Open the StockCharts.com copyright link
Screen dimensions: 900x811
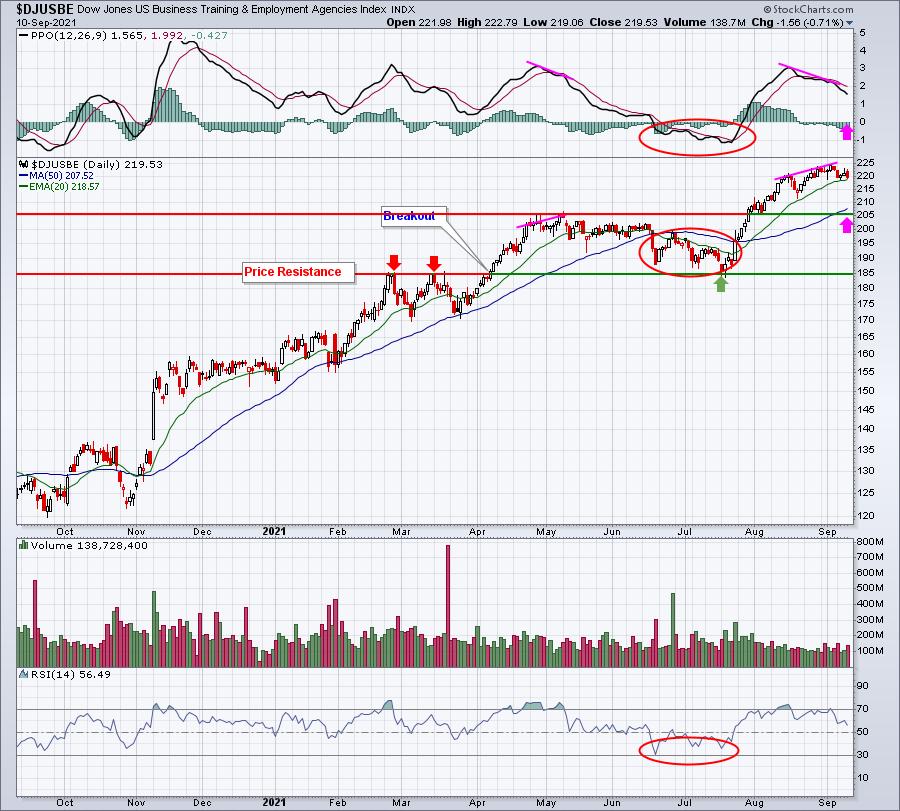point(808,9)
